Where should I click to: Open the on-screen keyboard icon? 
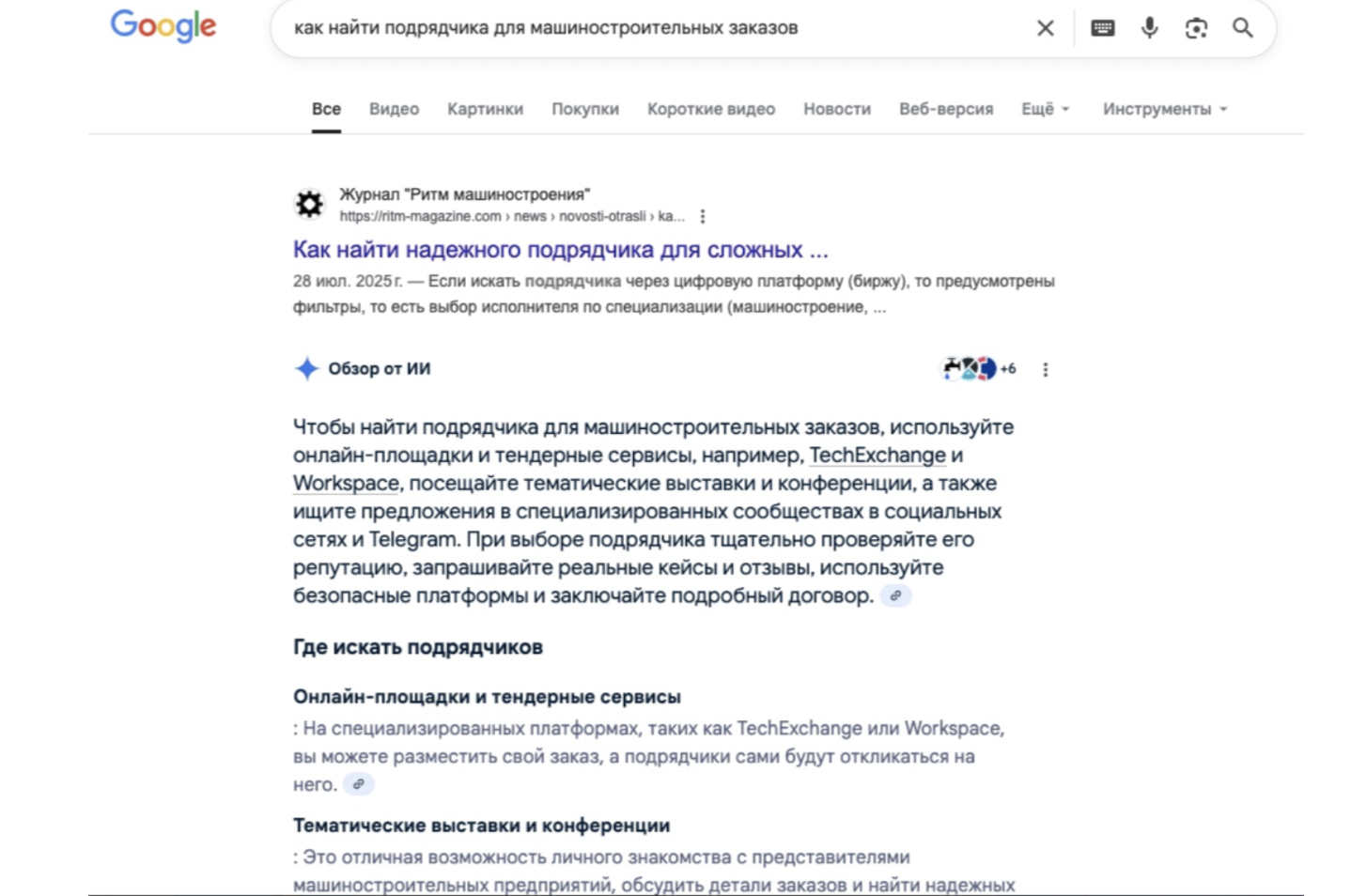(1102, 28)
